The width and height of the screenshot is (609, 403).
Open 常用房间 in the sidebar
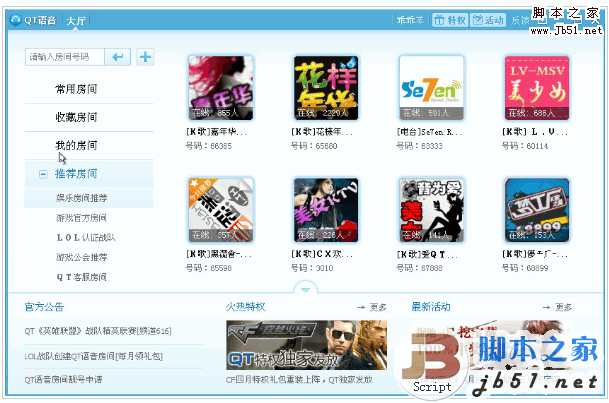click(x=76, y=89)
